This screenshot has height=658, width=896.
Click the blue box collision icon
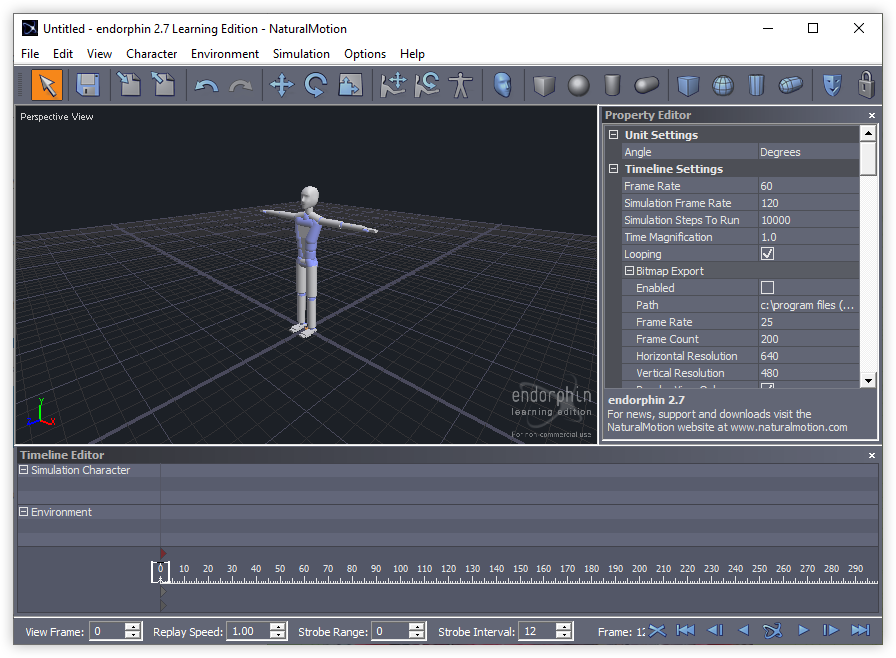[688, 86]
